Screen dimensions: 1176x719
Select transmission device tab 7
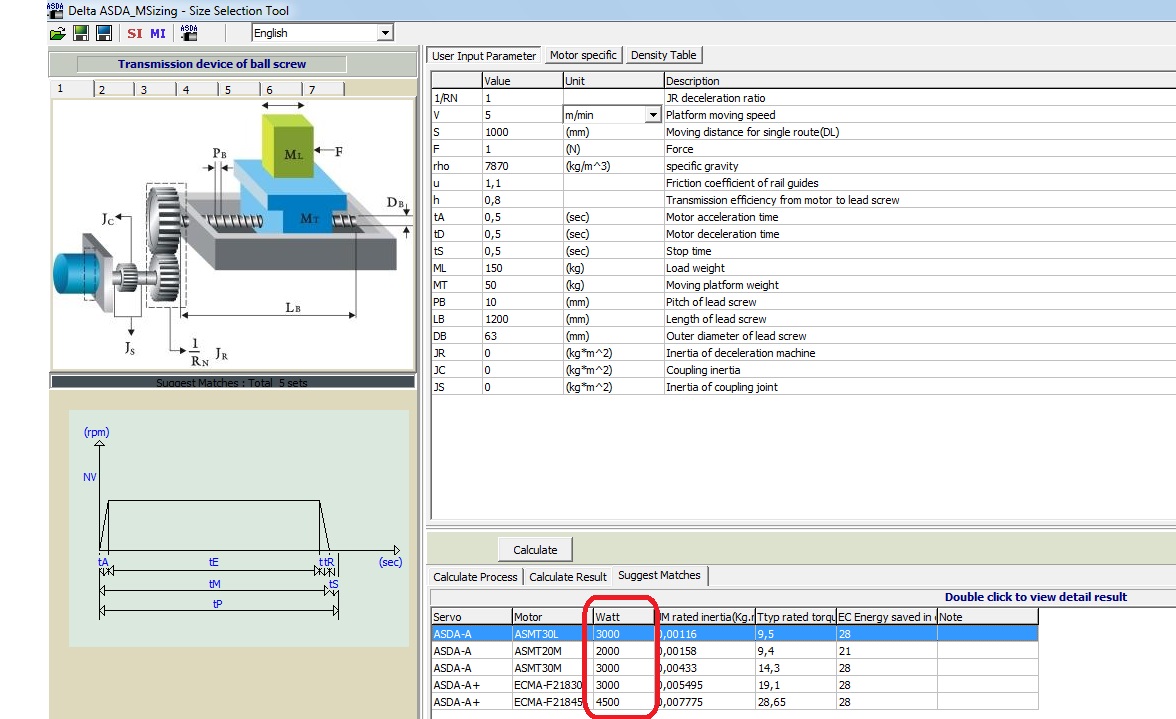click(324, 89)
